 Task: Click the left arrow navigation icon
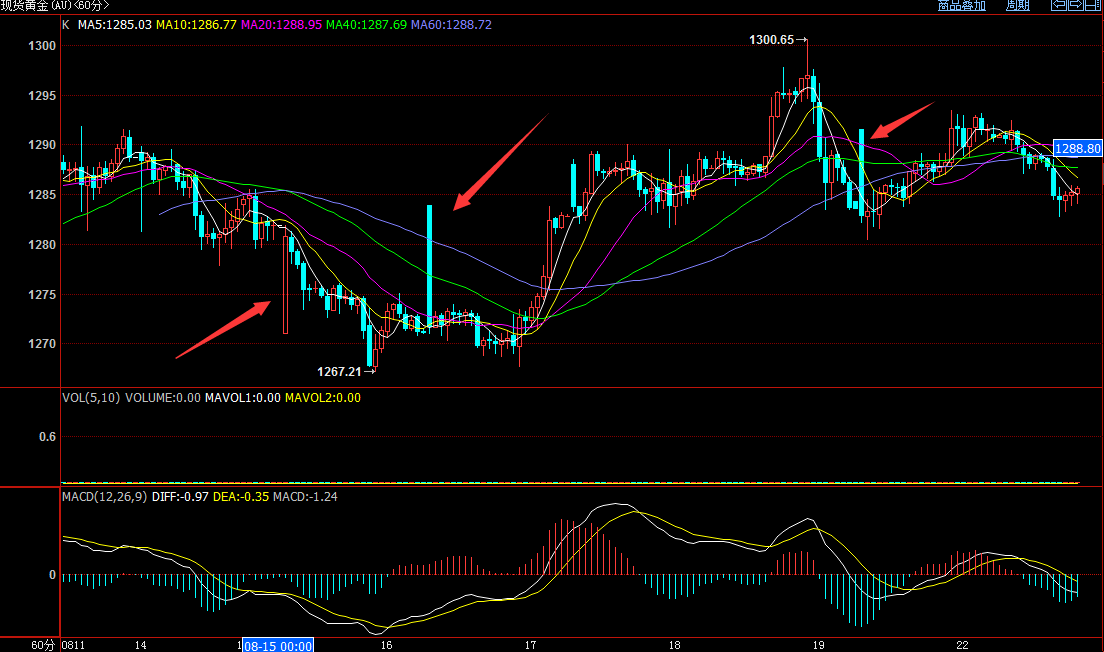[x=1057, y=5]
